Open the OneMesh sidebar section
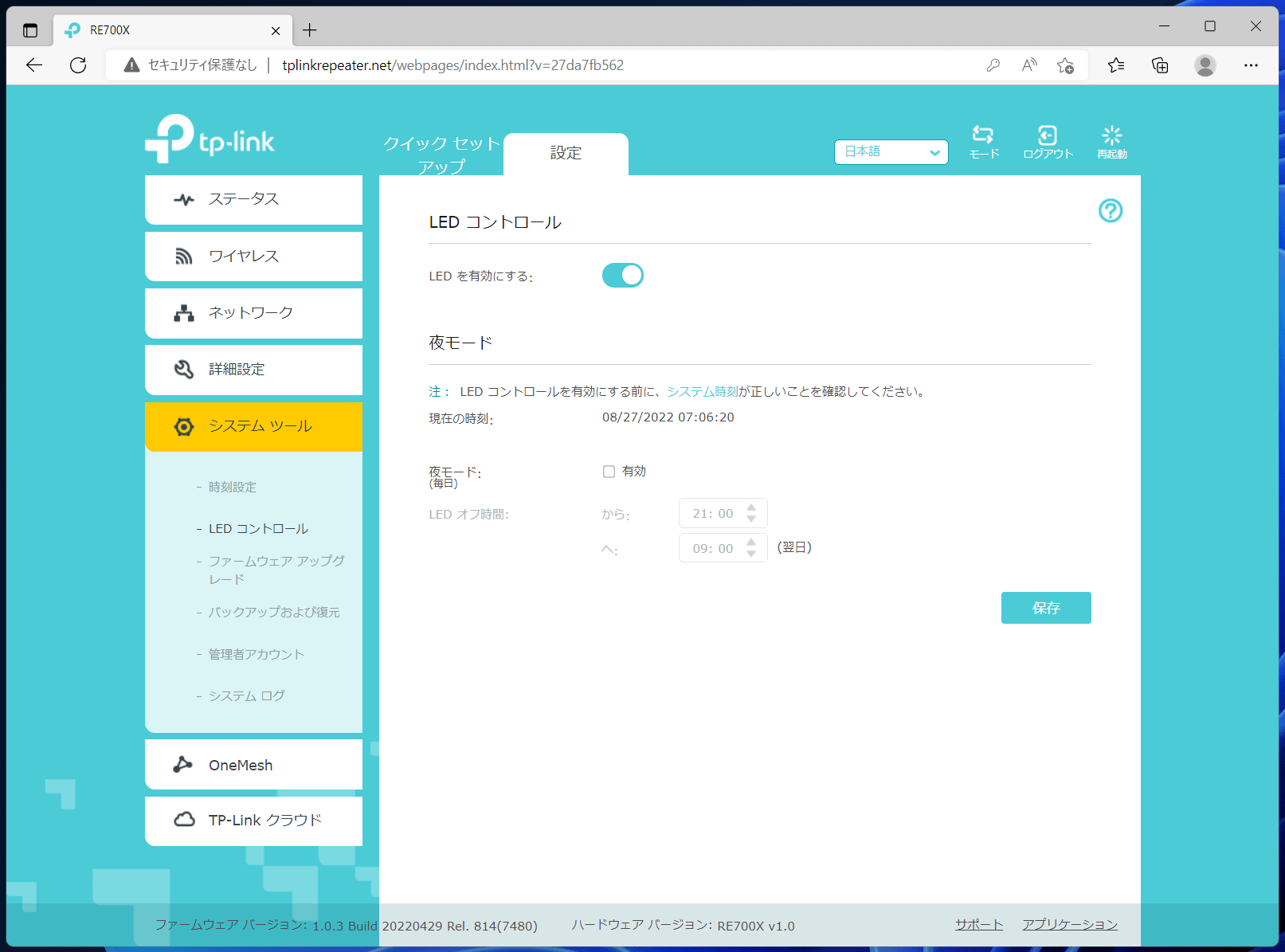The height and width of the screenshot is (952, 1285). [x=253, y=765]
